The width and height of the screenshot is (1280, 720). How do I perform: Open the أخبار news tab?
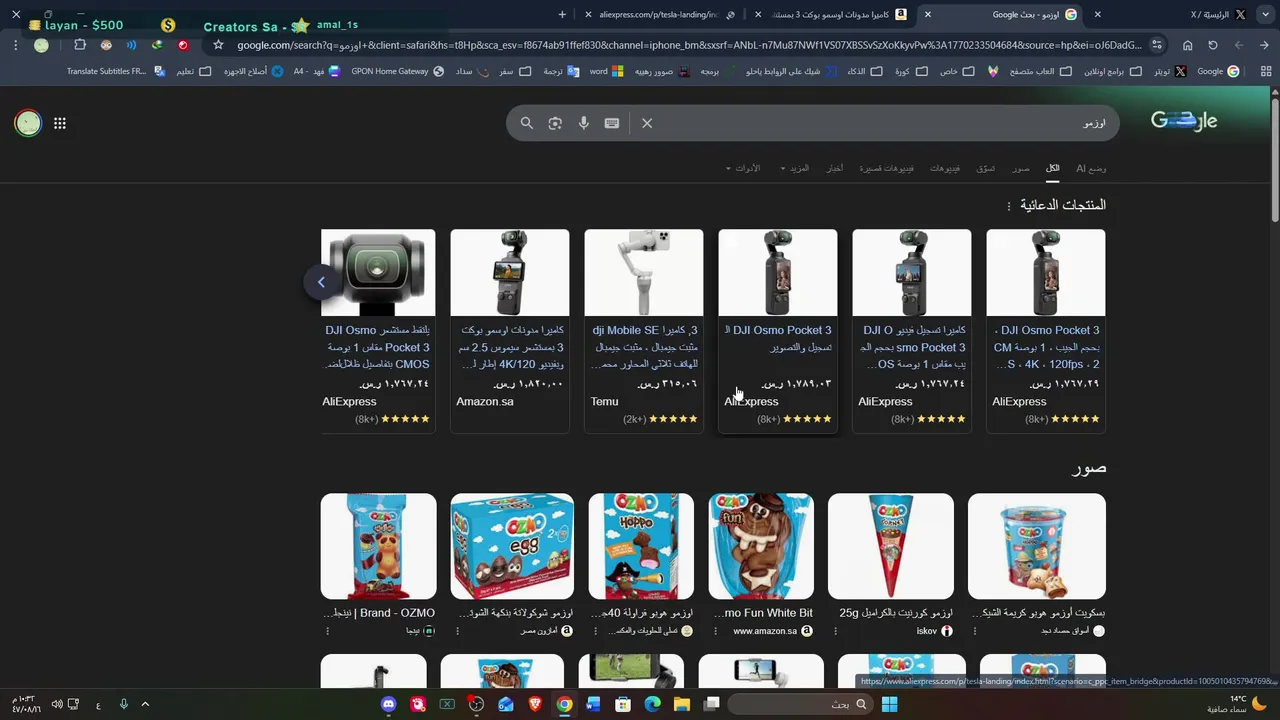pyautogui.click(x=834, y=168)
